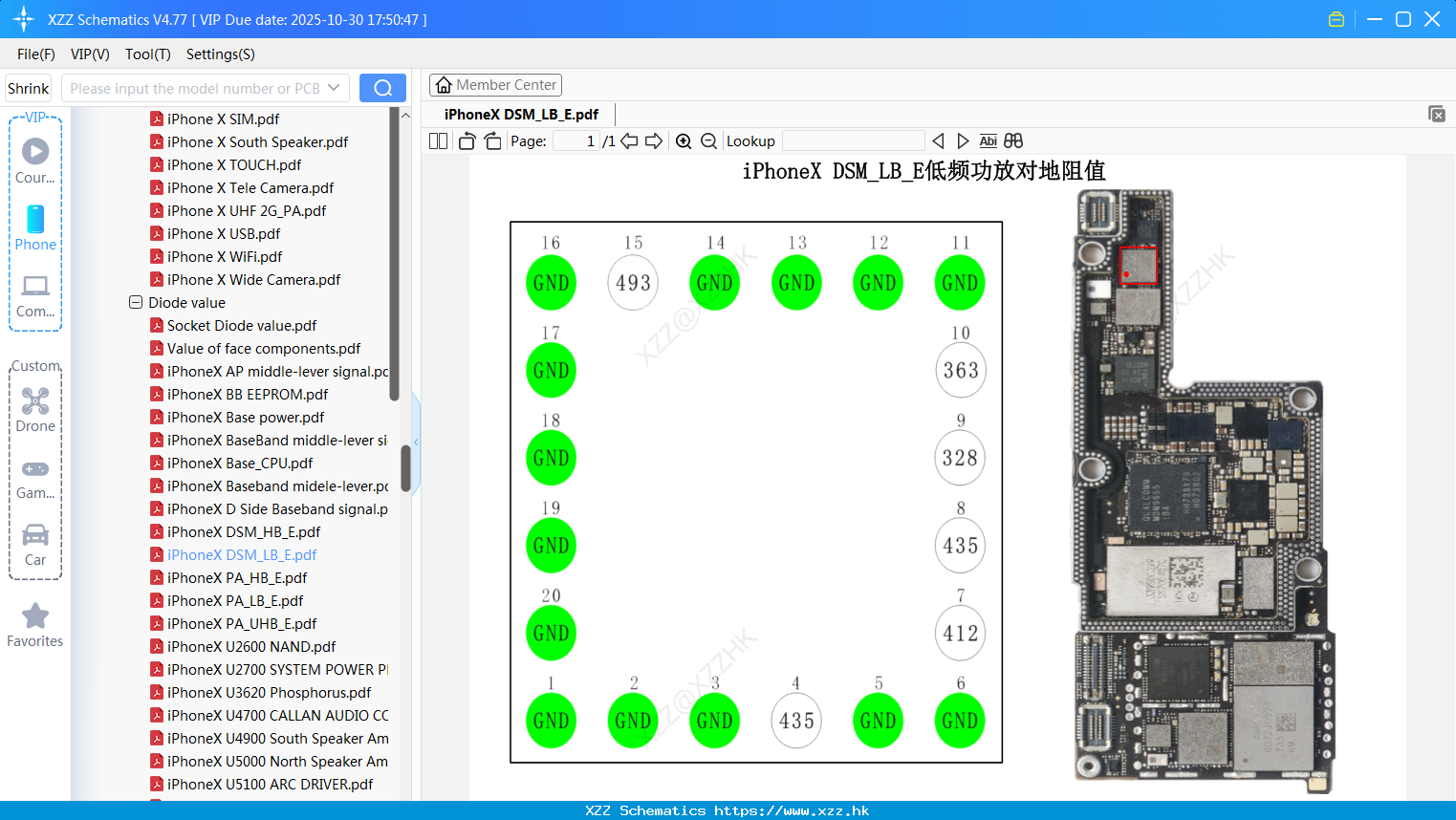Select the Computer category icon
This screenshot has width=1456, height=820.
click(35, 295)
